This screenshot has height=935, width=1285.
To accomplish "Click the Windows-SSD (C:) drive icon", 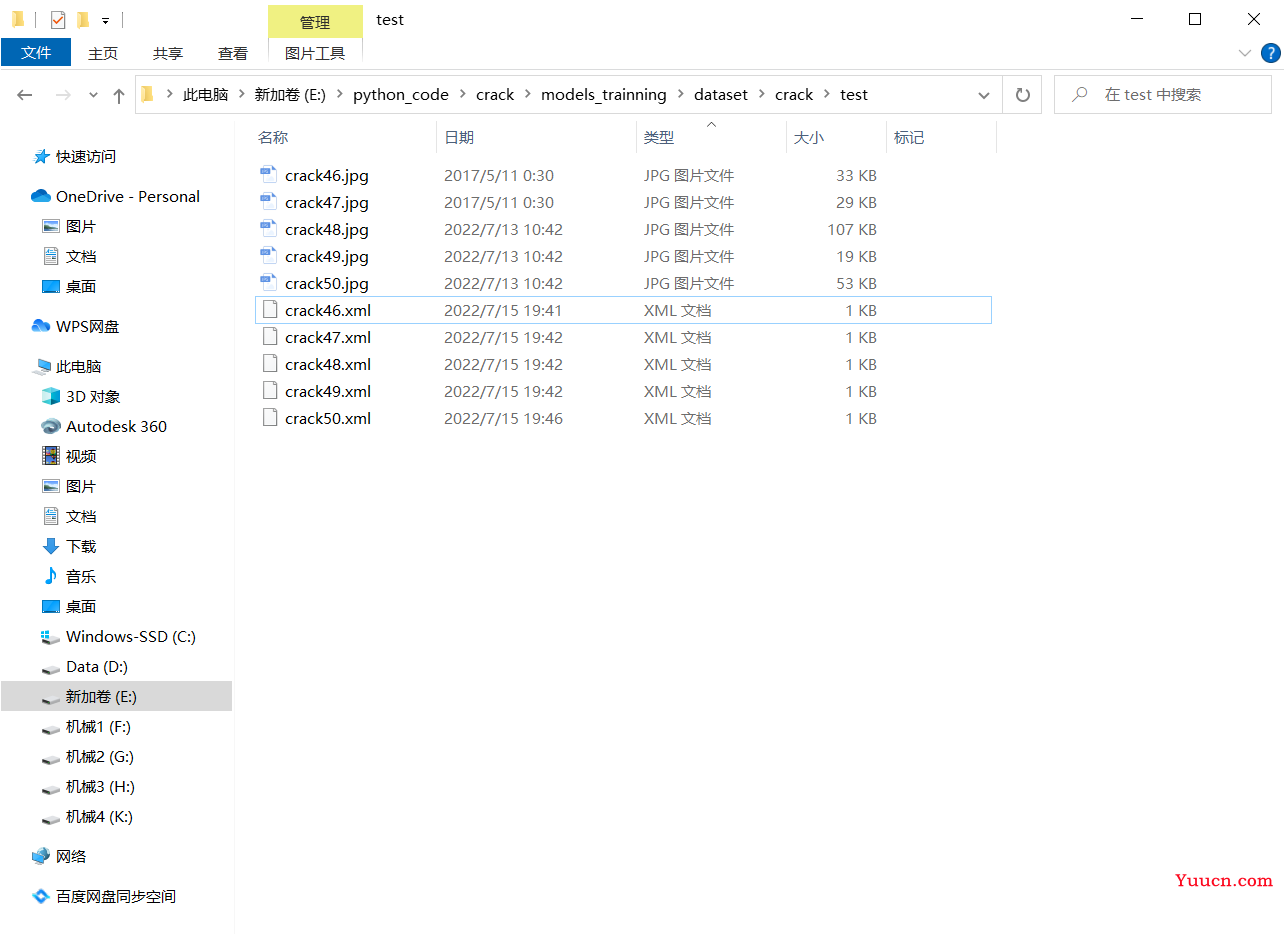I will pos(51,636).
